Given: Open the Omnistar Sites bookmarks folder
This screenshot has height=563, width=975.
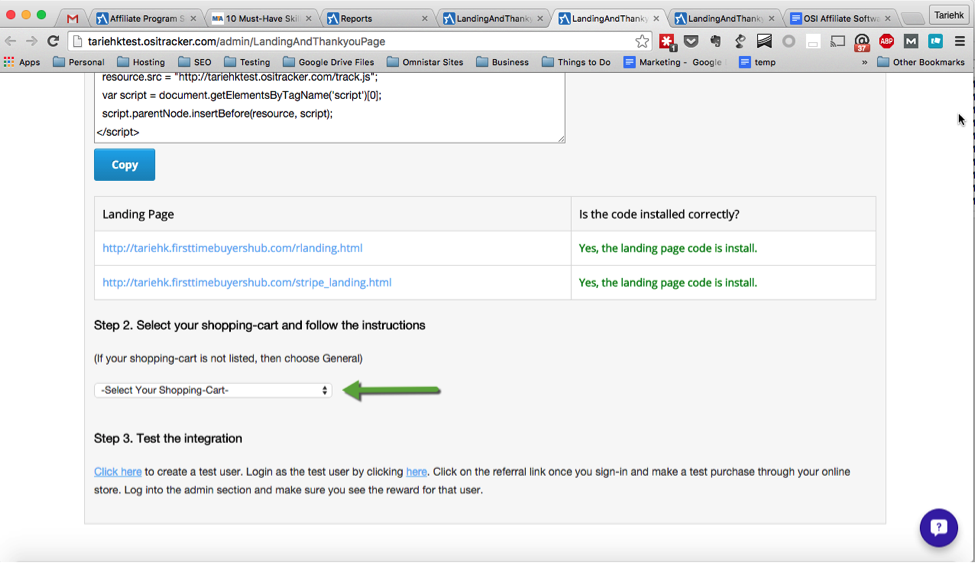Looking at the screenshot, I should [x=425, y=62].
